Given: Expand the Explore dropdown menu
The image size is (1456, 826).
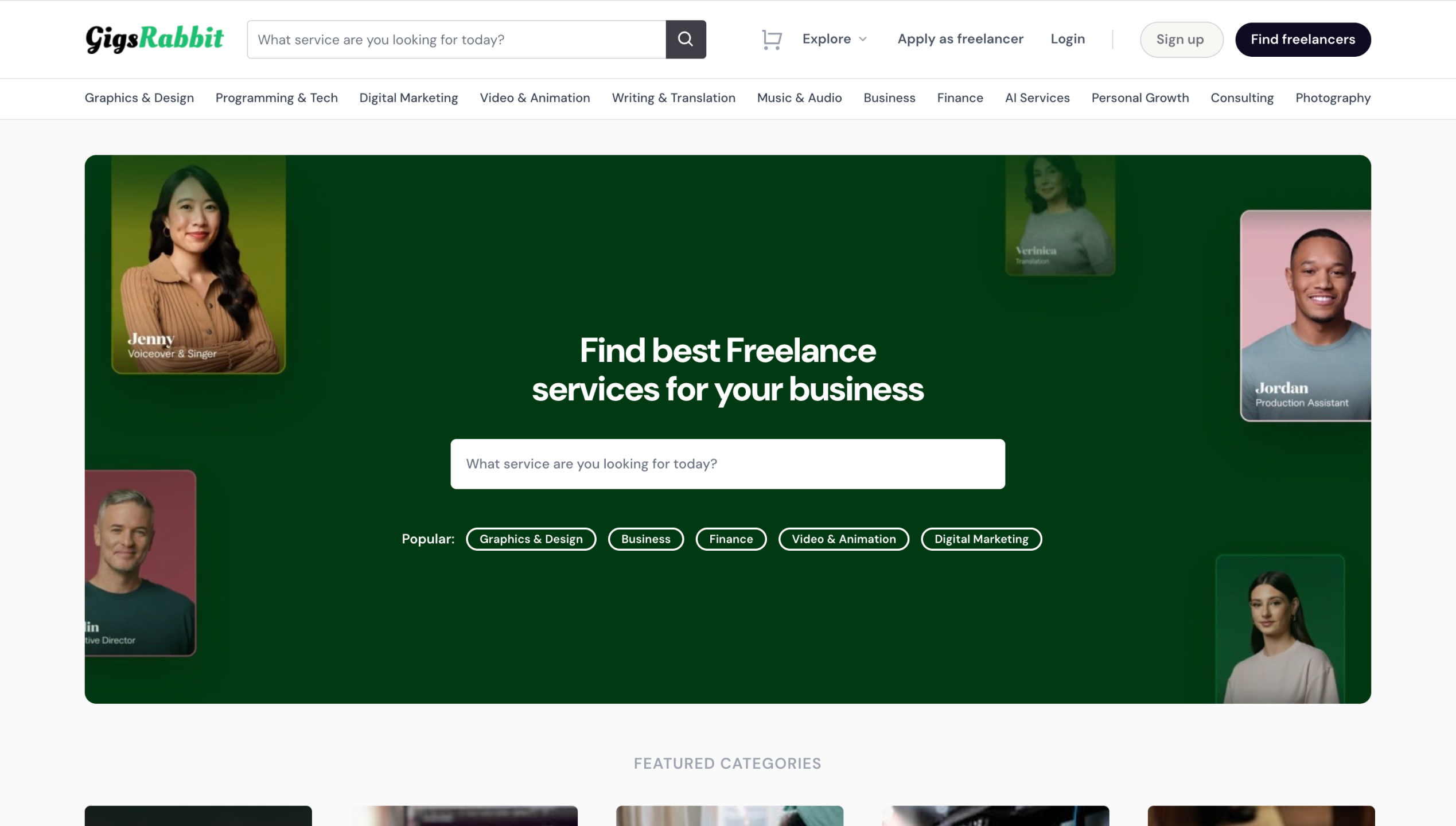Looking at the screenshot, I should 833,39.
